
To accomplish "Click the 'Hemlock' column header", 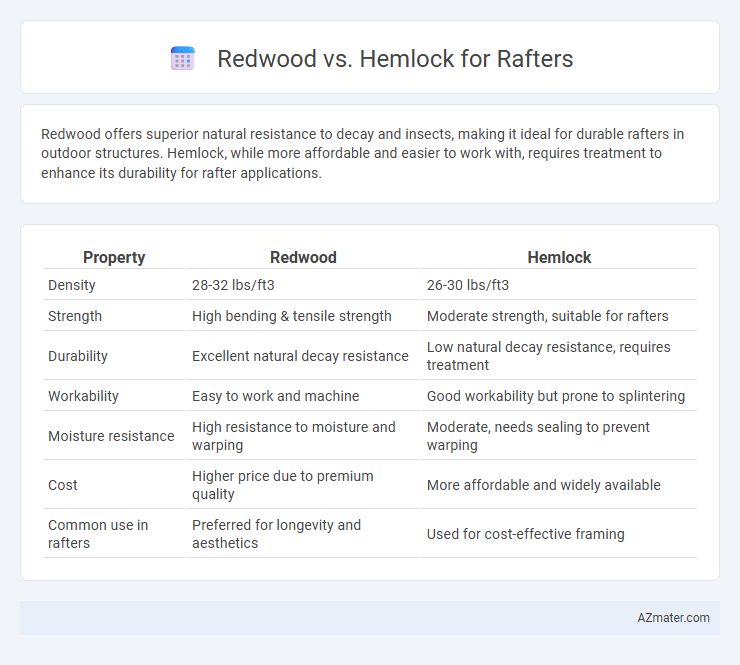I will click(x=559, y=257).
